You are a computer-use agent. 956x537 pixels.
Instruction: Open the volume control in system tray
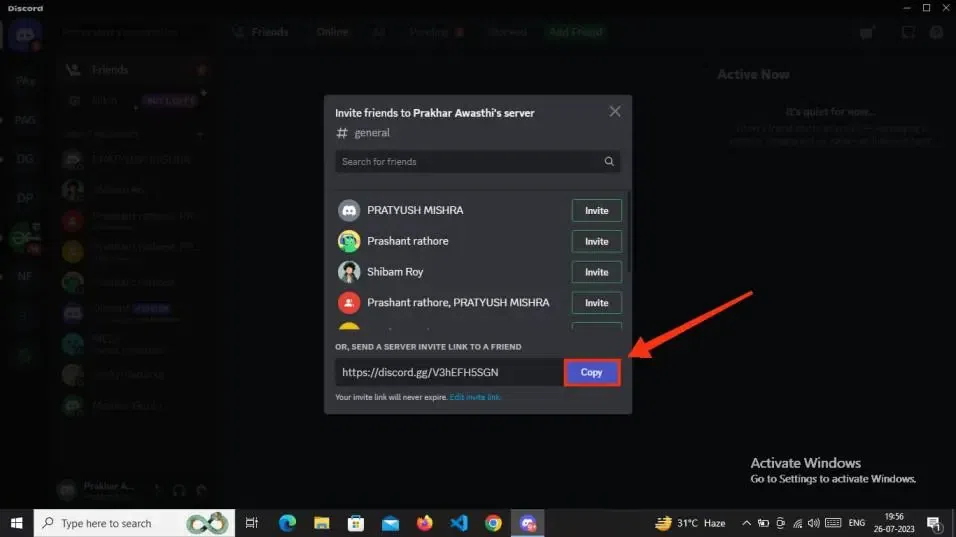813,523
